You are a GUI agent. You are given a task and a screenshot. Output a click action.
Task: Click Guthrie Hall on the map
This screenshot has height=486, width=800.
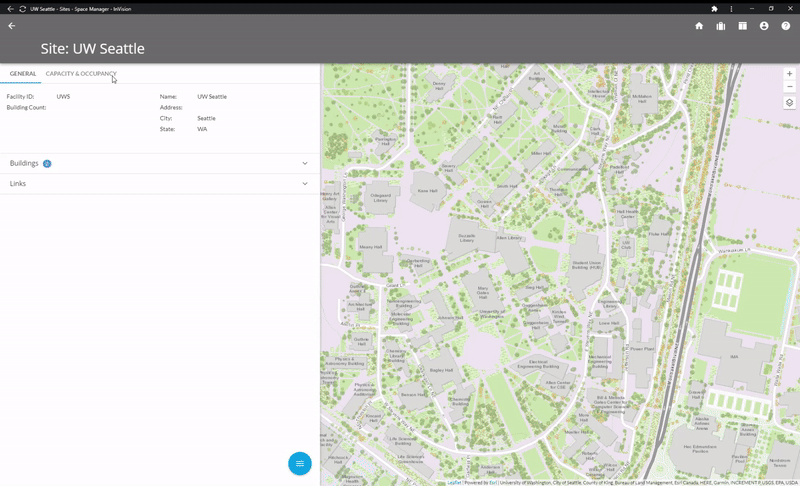click(361, 341)
